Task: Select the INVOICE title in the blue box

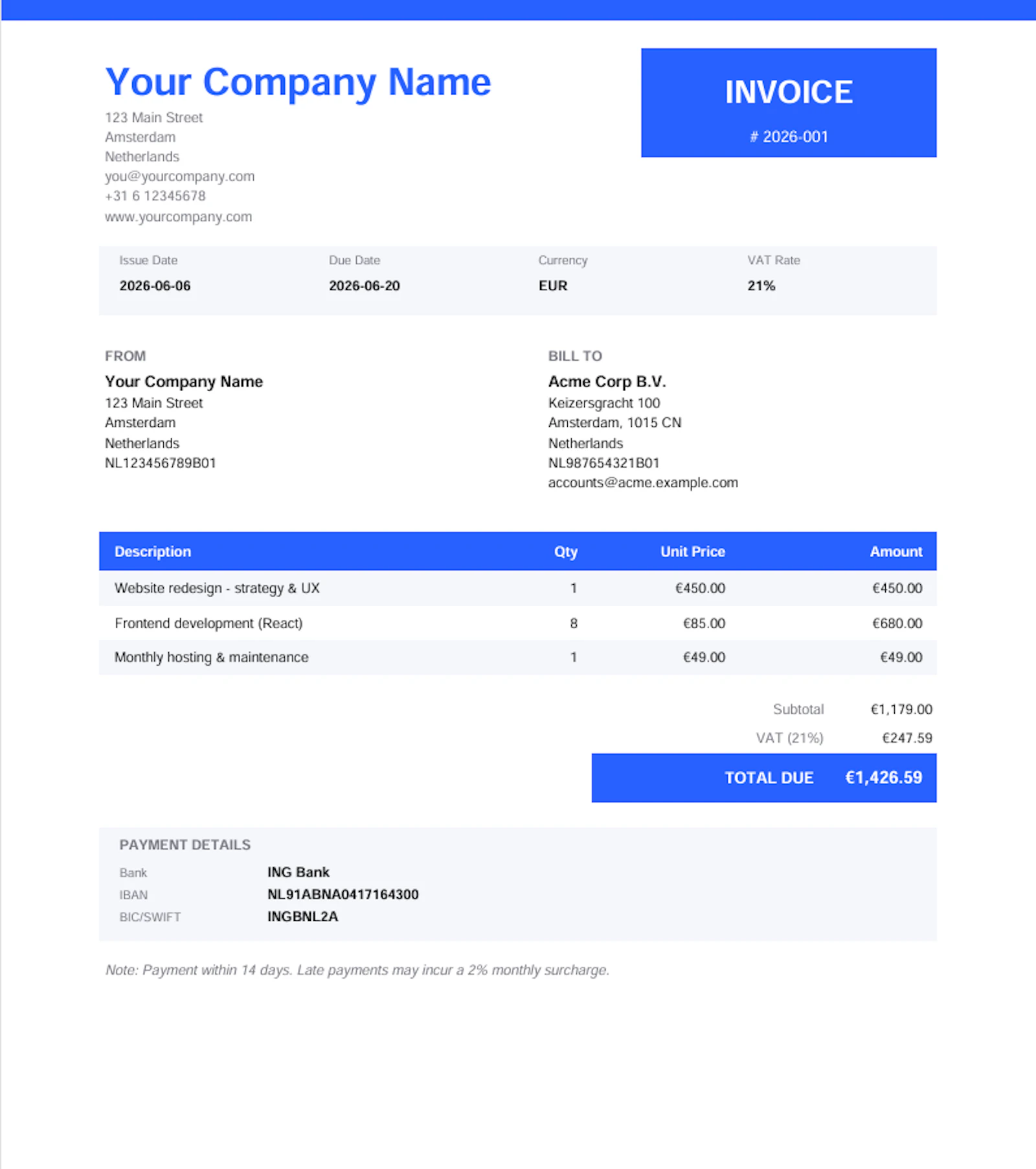Action: [789, 92]
